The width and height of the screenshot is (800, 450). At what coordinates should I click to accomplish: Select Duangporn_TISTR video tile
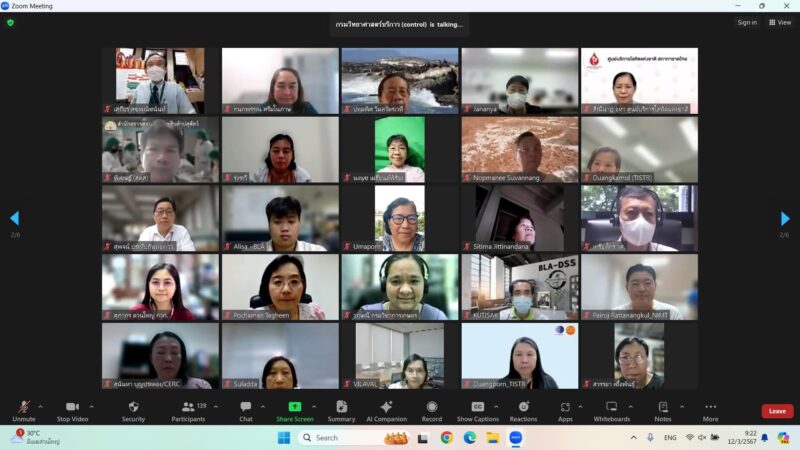pos(520,356)
